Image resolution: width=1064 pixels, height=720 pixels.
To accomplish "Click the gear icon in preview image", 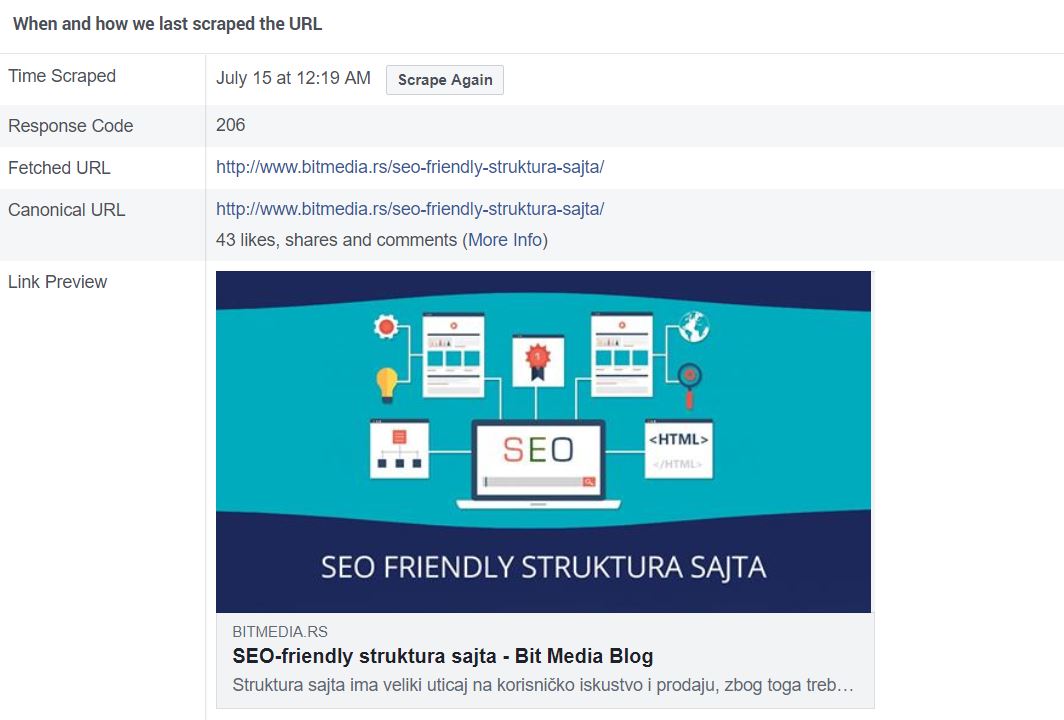I will pos(385,327).
